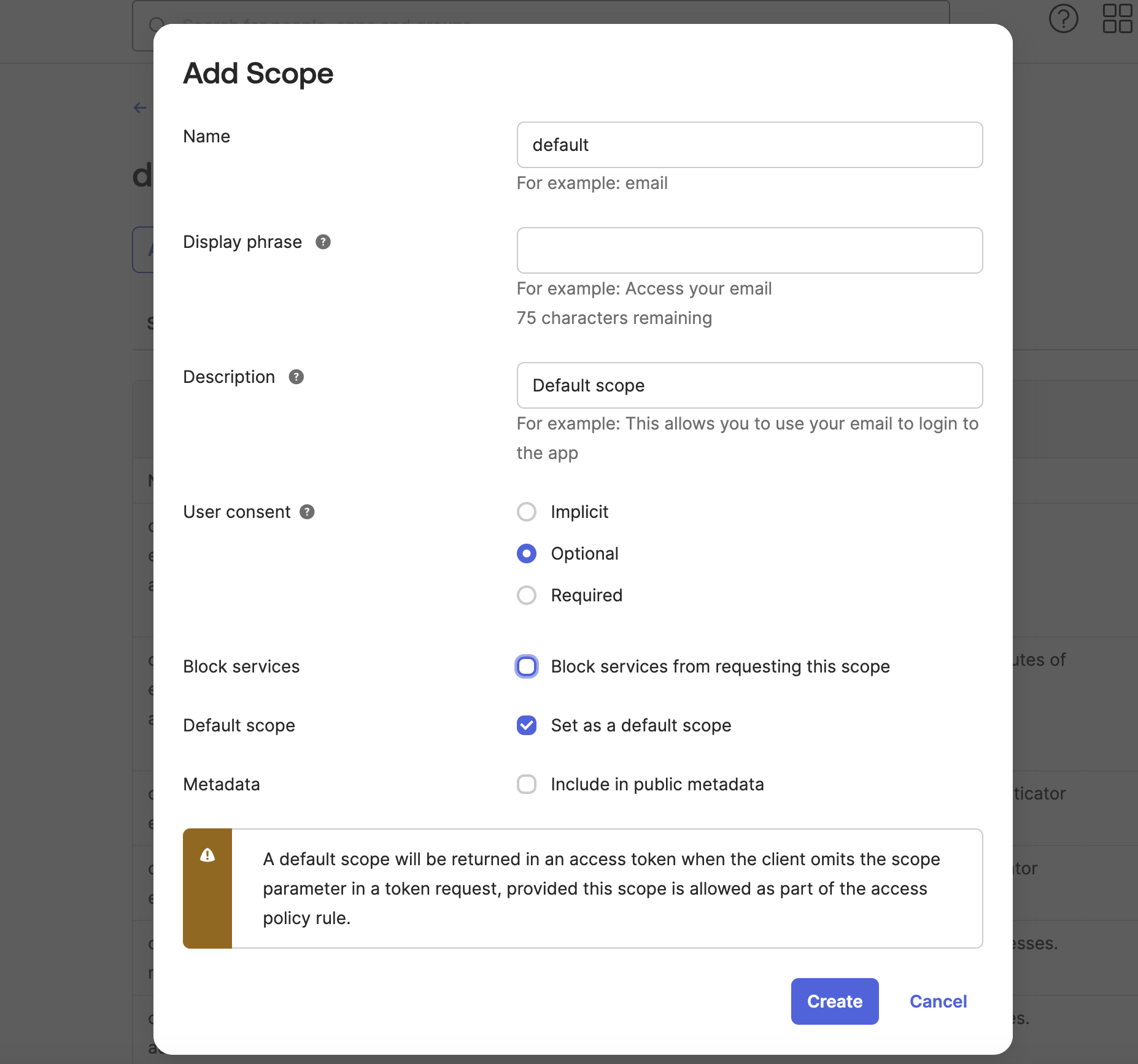The height and width of the screenshot is (1064, 1138).
Task: Click the Set as a default scope label
Action: point(641,725)
